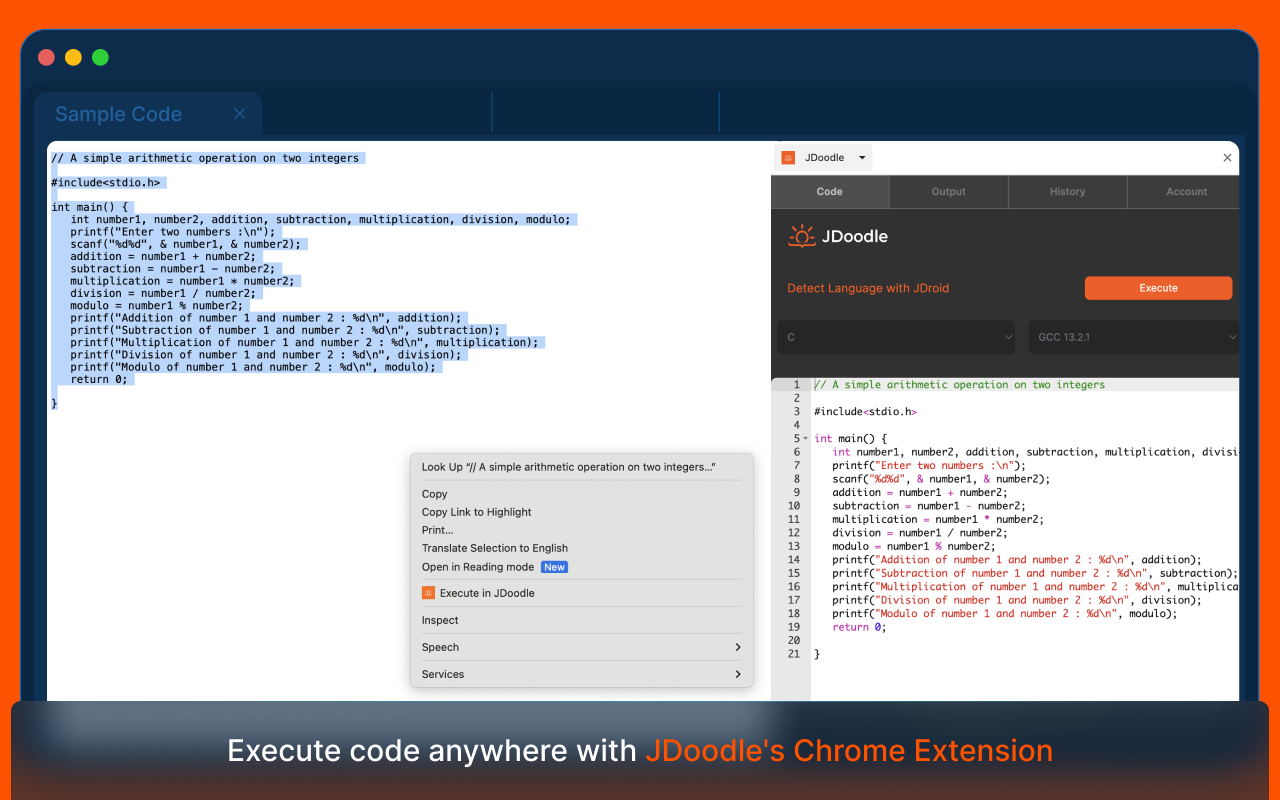Click Detect Language with JDroid link
The width and height of the screenshot is (1280, 800).
868,288
